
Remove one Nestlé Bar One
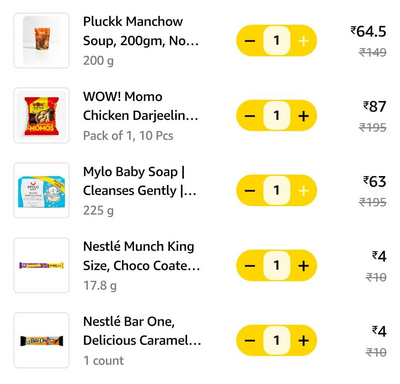coord(250,340)
